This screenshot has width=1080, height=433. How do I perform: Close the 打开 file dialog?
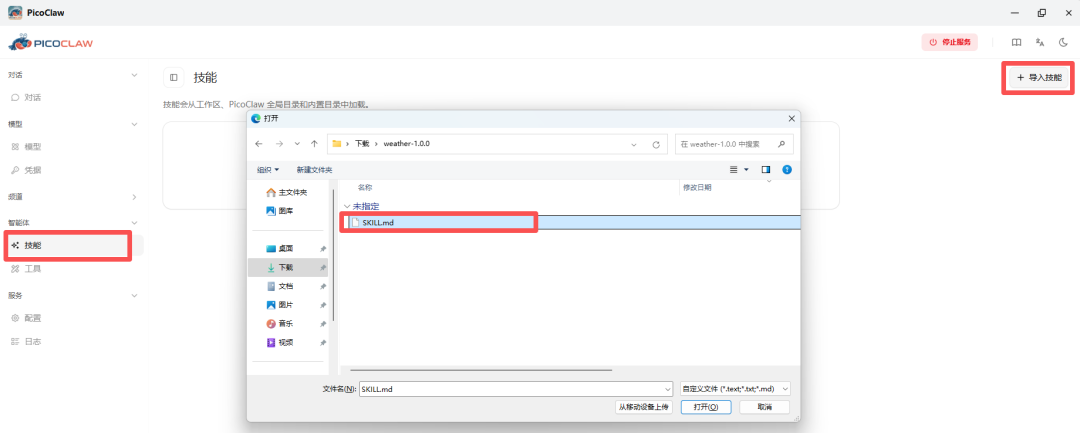click(791, 118)
